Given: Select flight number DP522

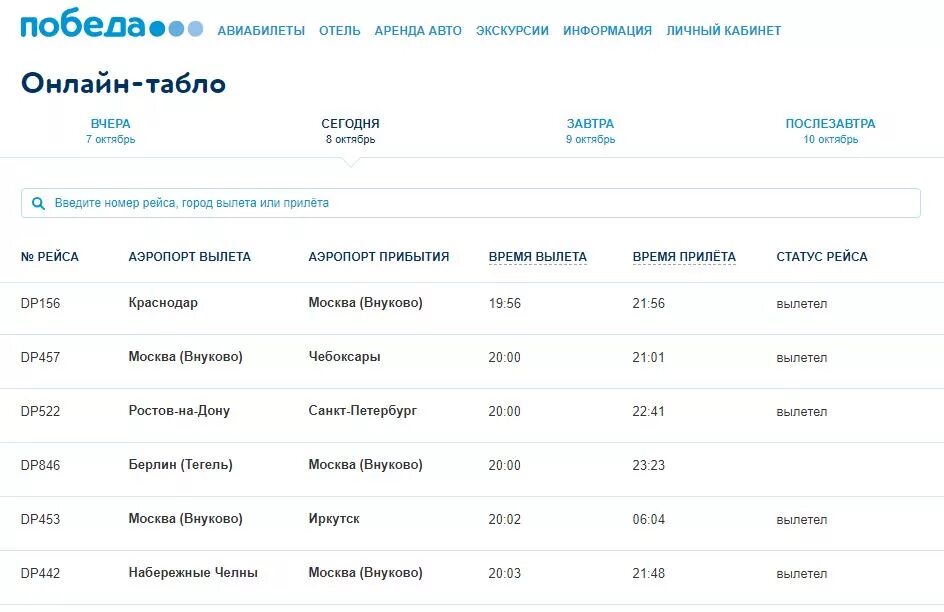Looking at the screenshot, I should (x=40, y=412).
